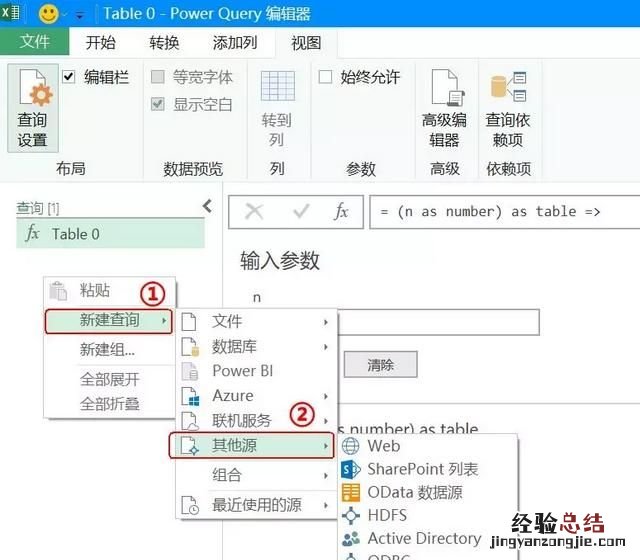Screen dimensions: 640x560
Task: Choose New Group (新建组...) from context menu
Action: click(107, 350)
